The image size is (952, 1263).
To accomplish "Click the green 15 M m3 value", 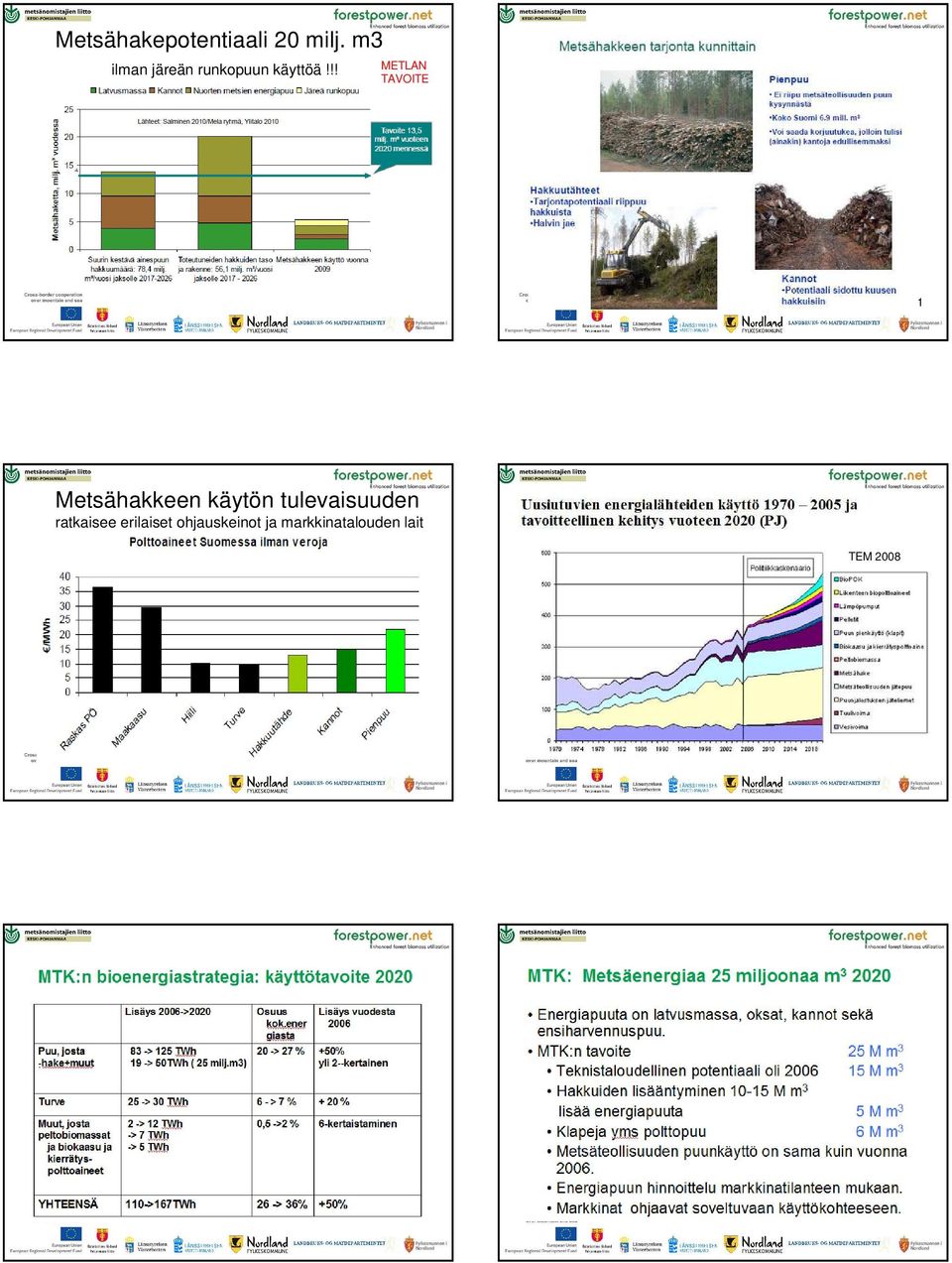I will tap(876, 1071).
